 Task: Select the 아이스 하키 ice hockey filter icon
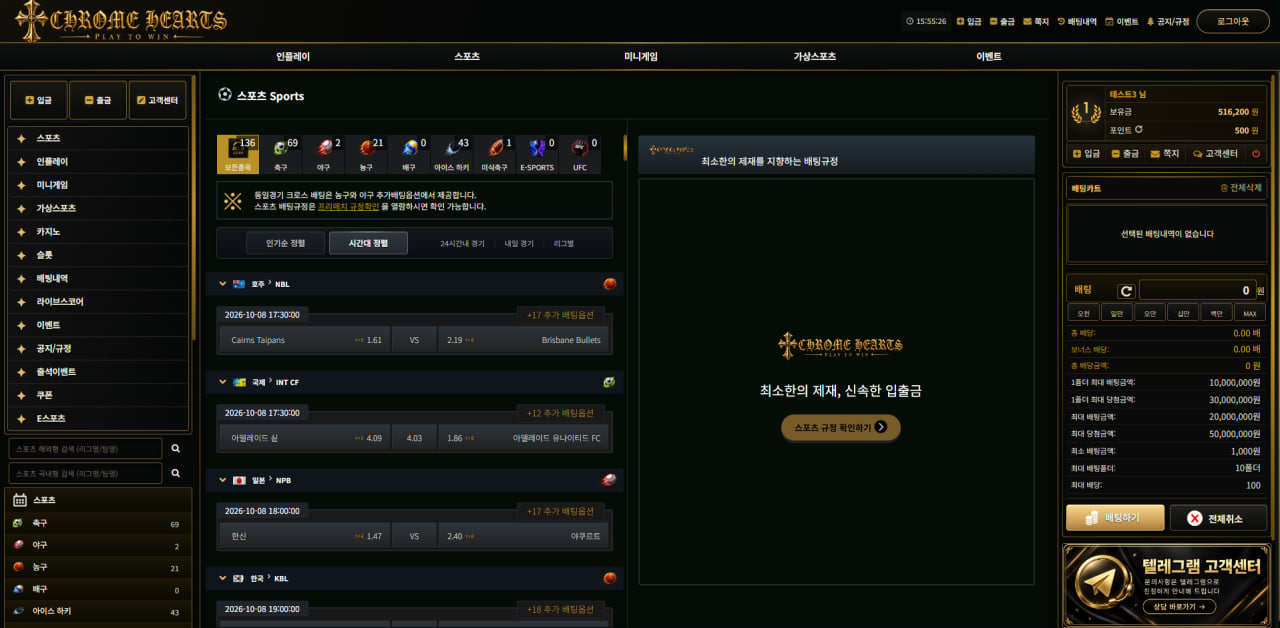452,155
